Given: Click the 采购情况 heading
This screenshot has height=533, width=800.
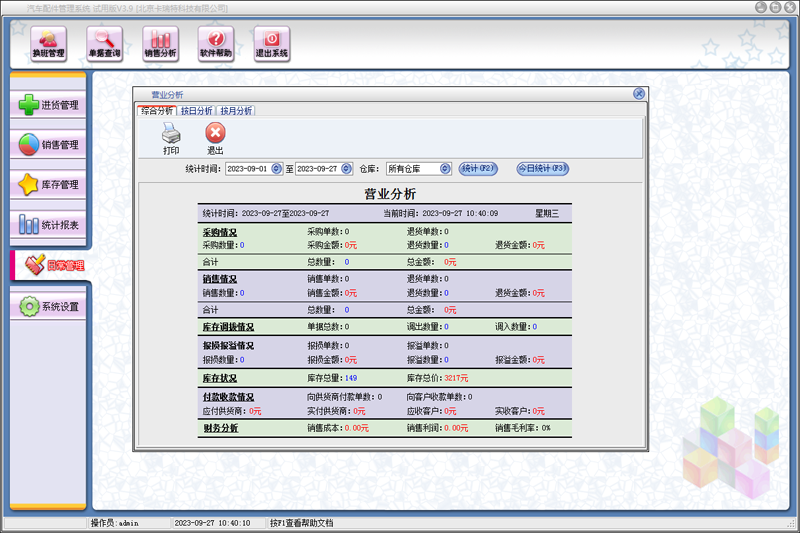Looking at the screenshot, I should [220, 233].
